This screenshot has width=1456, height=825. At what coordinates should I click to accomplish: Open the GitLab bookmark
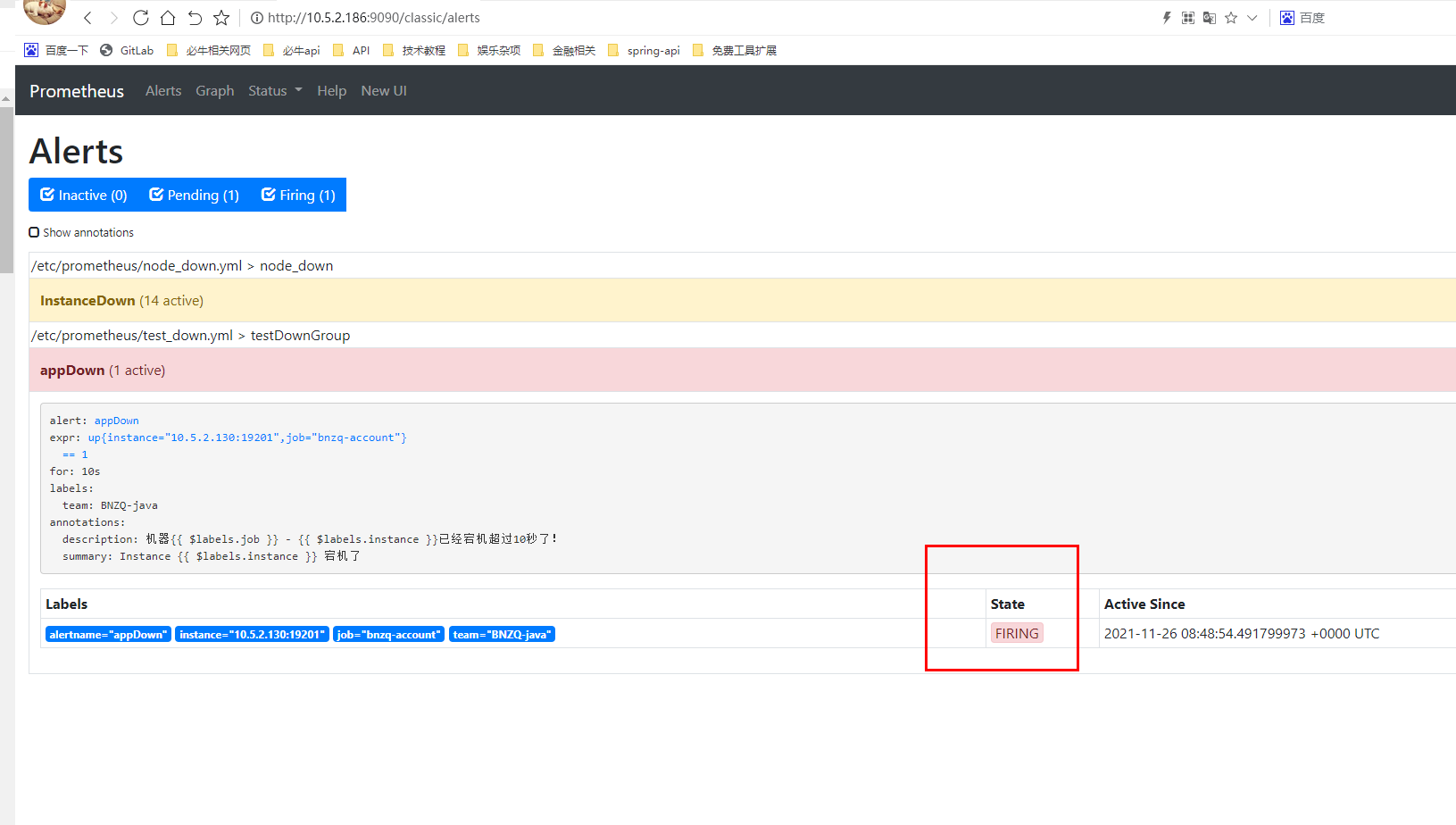point(127,51)
